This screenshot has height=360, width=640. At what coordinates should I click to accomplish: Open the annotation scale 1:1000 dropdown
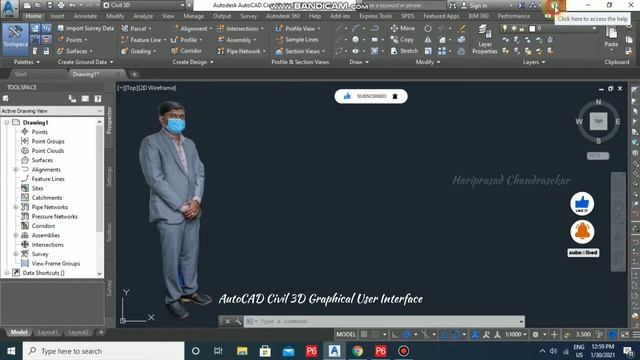515,334
